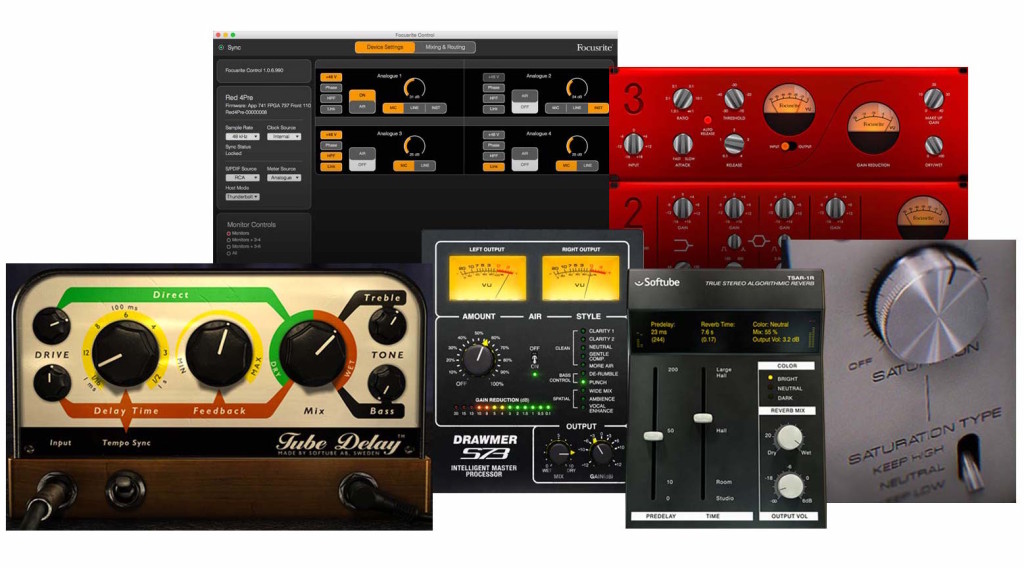The height and width of the screenshot is (568, 1024).
Task: Toggle the Air switch on Analogue 2
Action: pyautogui.click(x=524, y=101)
